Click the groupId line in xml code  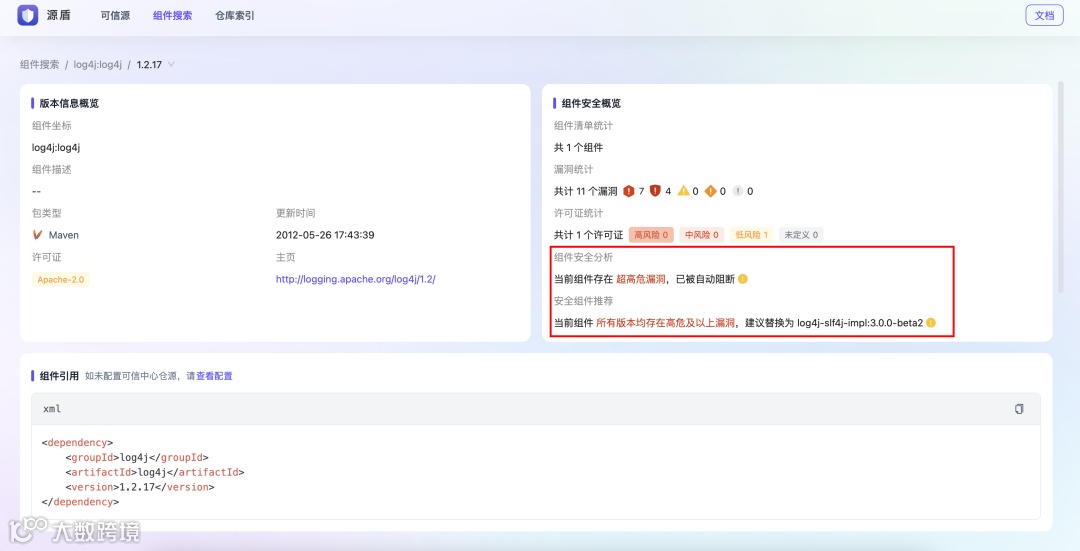(x=137, y=457)
